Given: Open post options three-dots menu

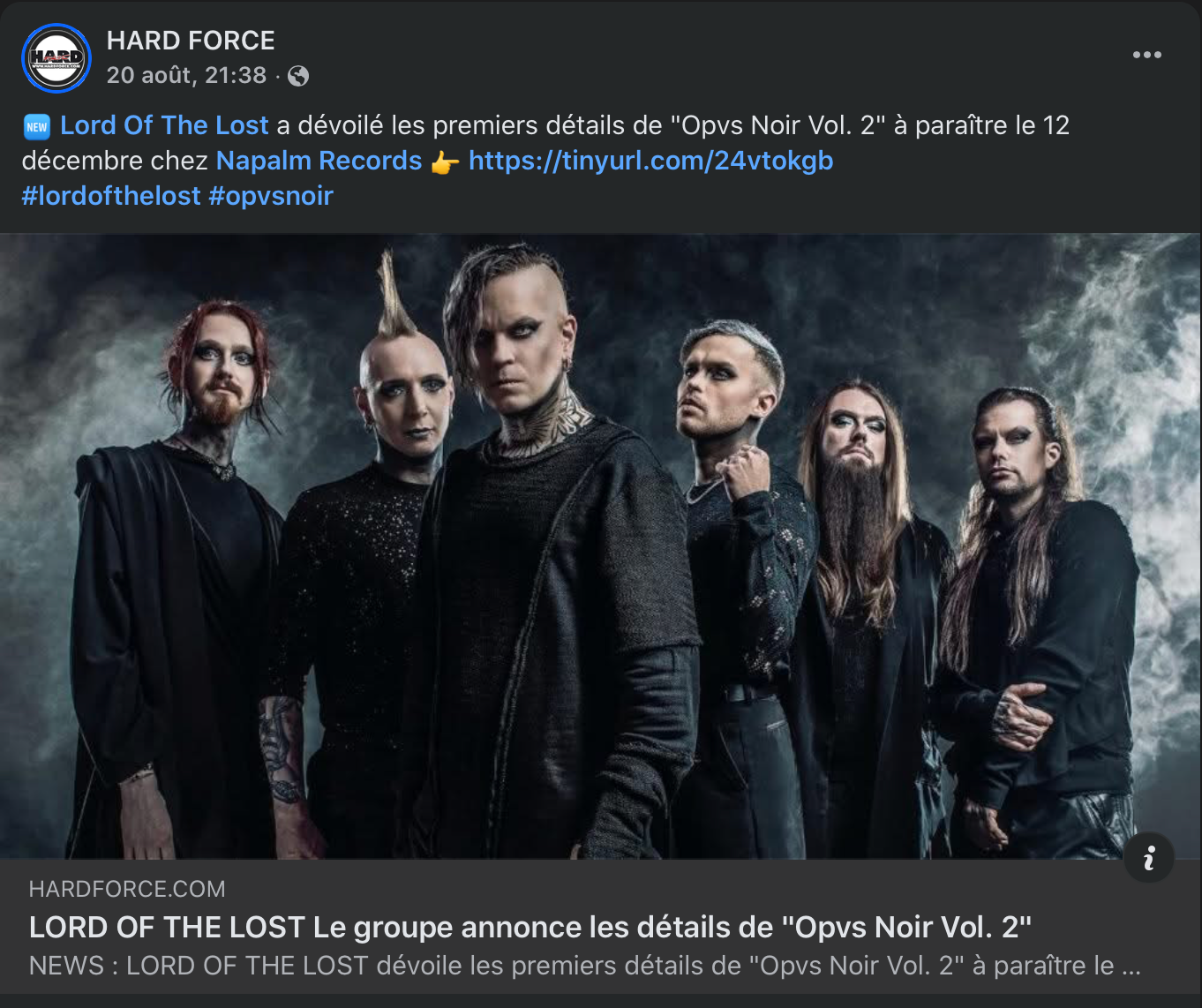Looking at the screenshot, I should (x=1147, y=55).
